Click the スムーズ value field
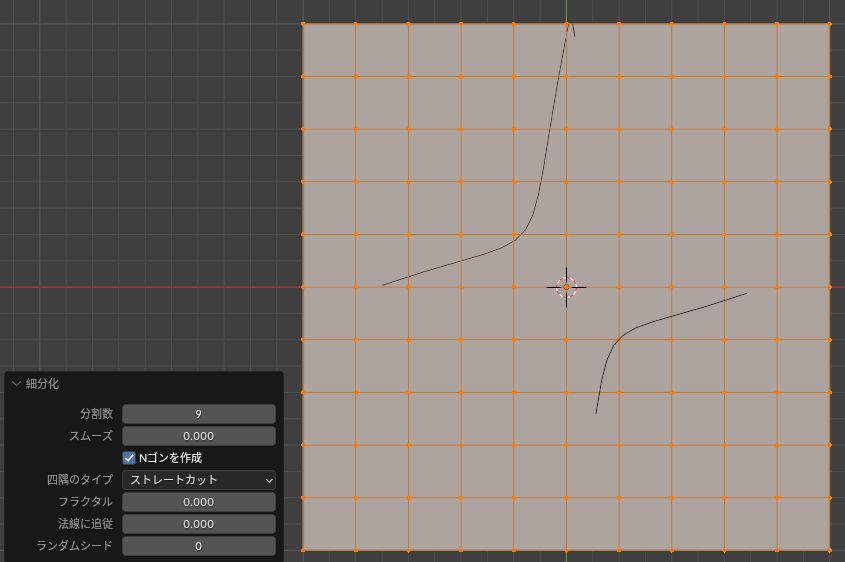 [x=199, y=436]
